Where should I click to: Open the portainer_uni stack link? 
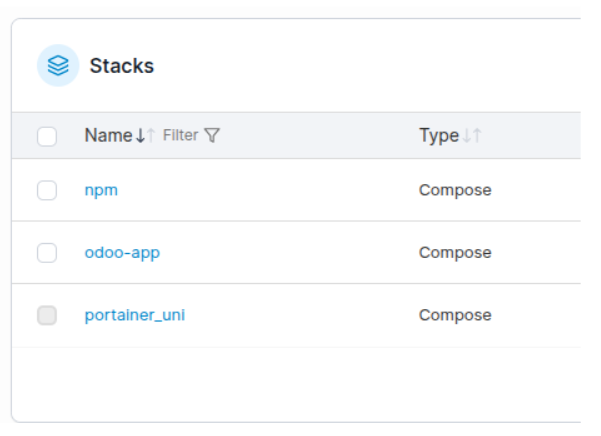tap(135, 315)
